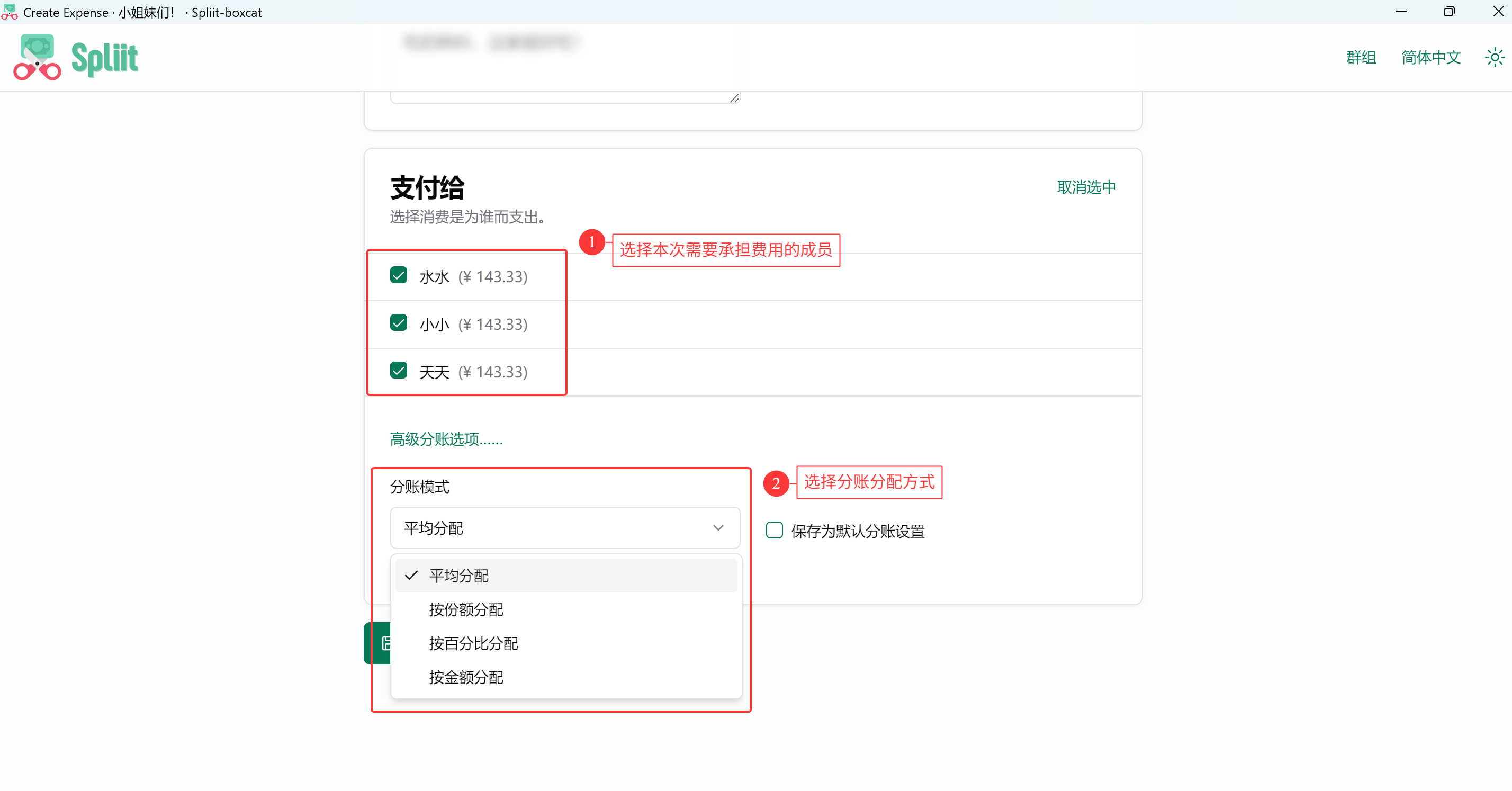Uncheck the 天天 participant checkbox
The width and height of the screenshot is (1512, 791).
(399, 370)
